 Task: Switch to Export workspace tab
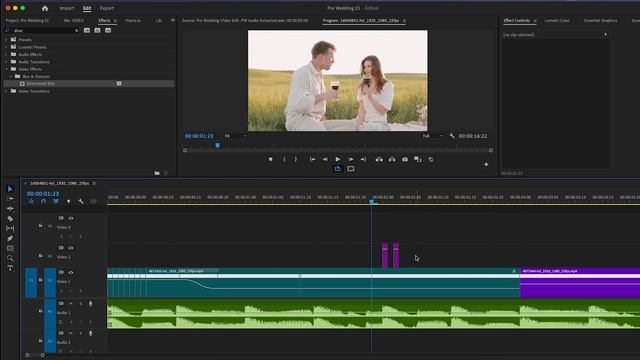point(107,8)
